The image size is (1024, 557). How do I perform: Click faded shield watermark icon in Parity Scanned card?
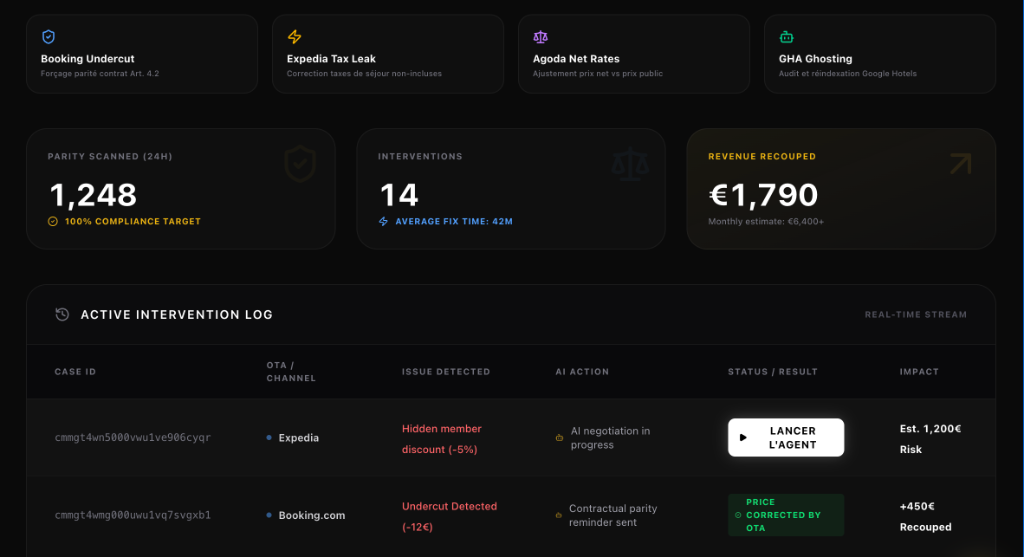click(x=300, y=164)
